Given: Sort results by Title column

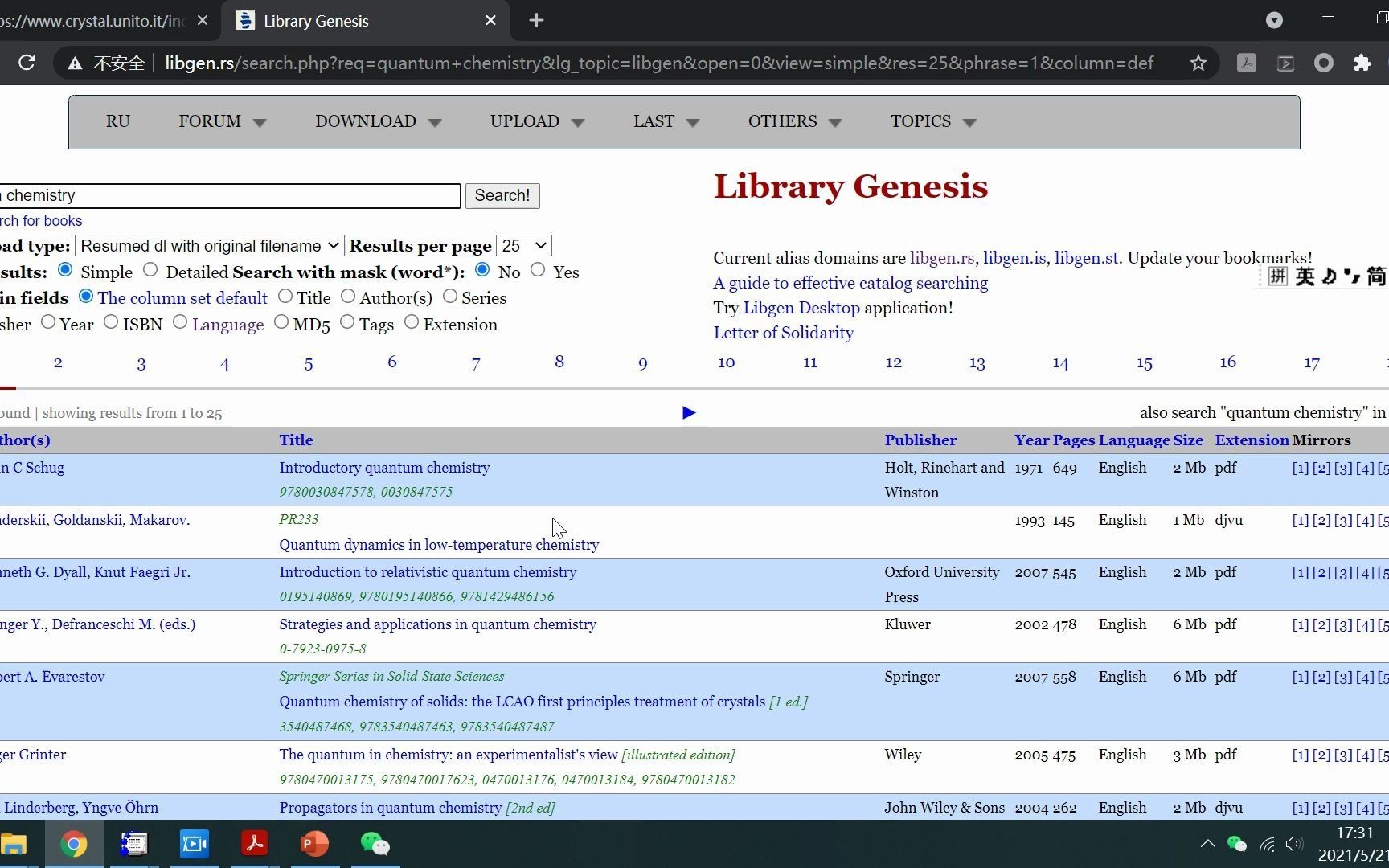Looking at the screenshot, I should (296, 440).
